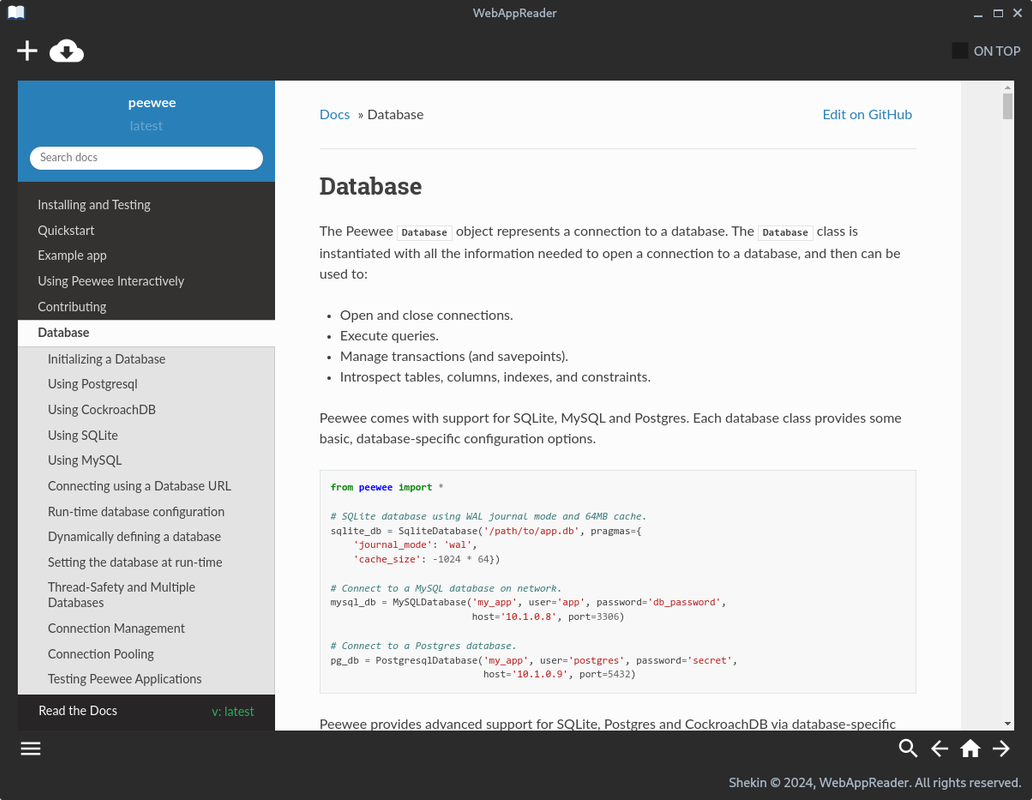
Task: Jump to Using Postgresql section
Action: (93, 384)
